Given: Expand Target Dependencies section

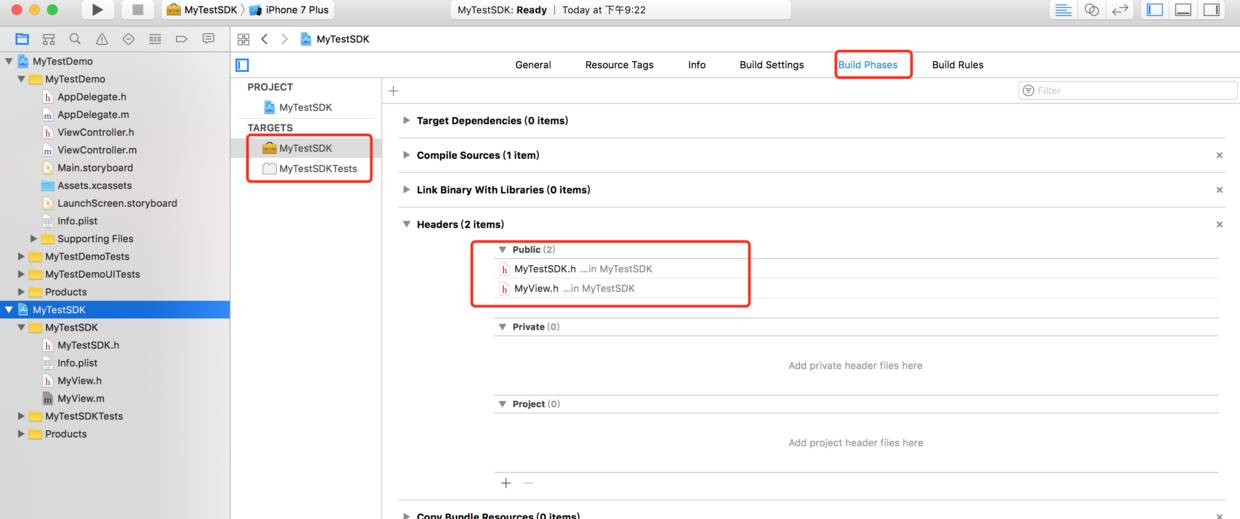Looking at the screenshot, I should 406,121.
